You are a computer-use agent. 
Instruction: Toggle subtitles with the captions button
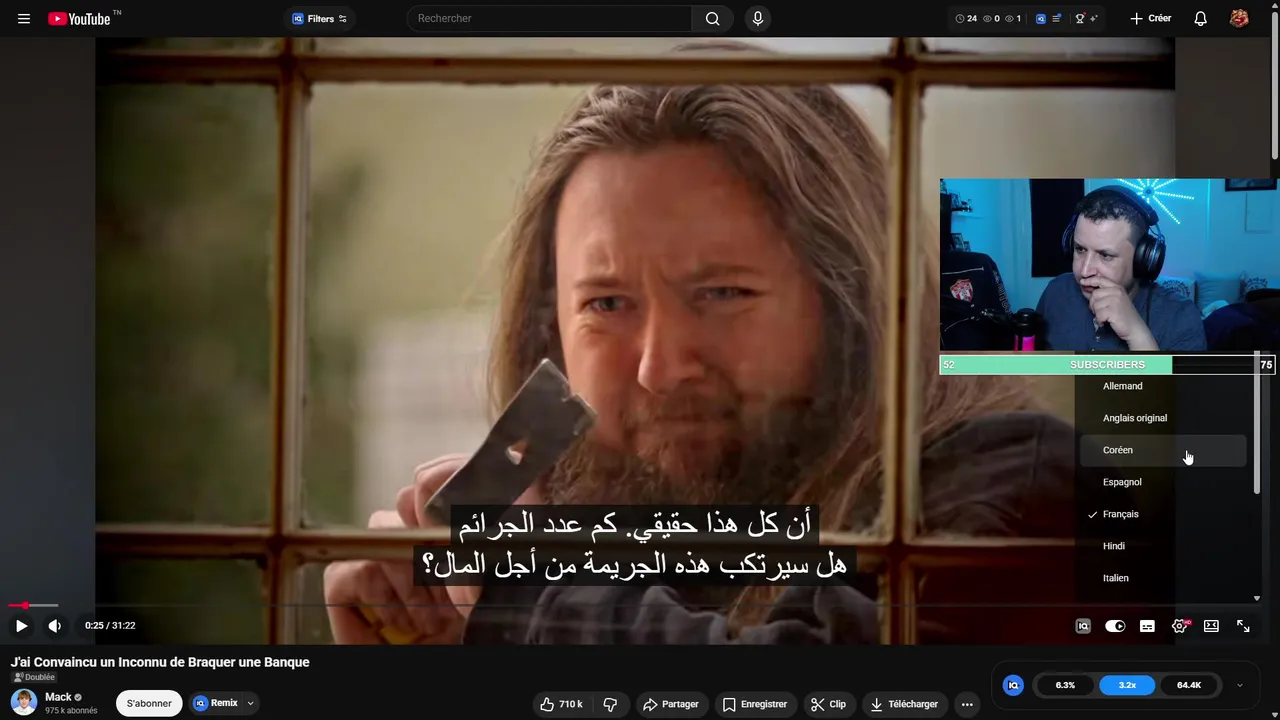tap(1147, 626)
